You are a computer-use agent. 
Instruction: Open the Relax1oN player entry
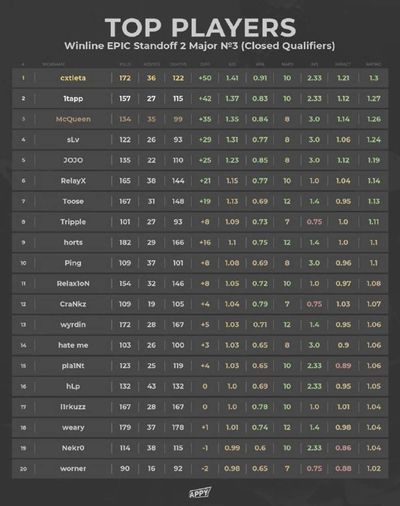point(73,284)
